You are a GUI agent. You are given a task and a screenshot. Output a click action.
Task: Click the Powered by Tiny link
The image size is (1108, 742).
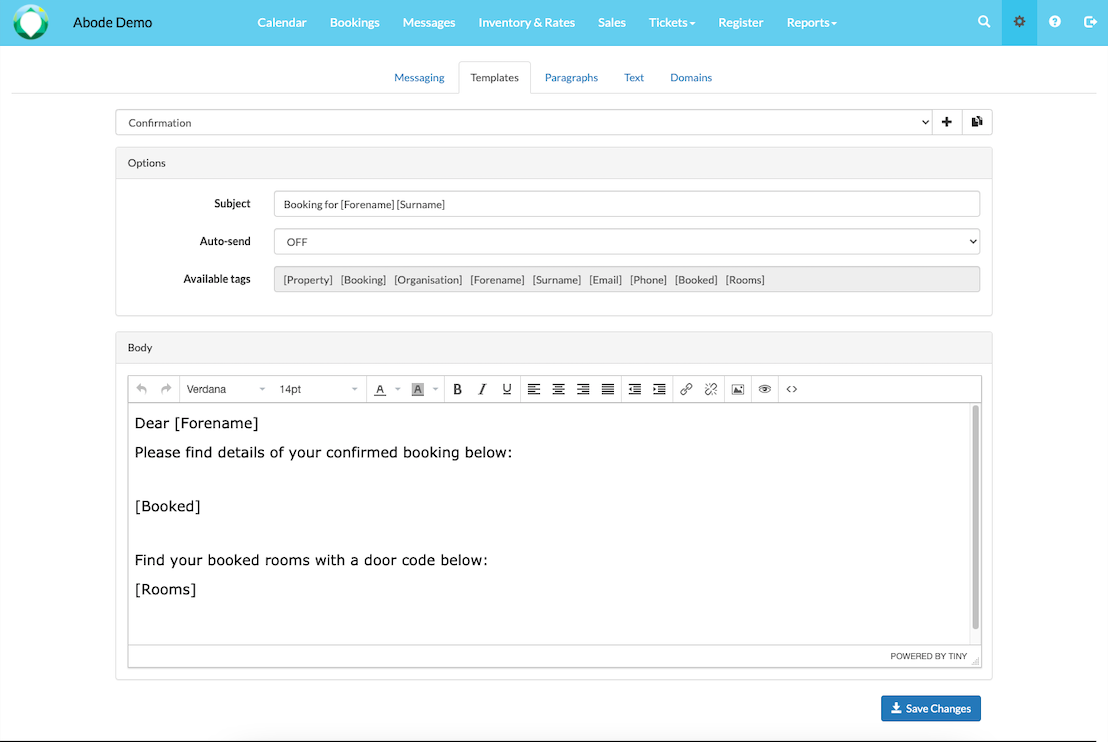929,656
